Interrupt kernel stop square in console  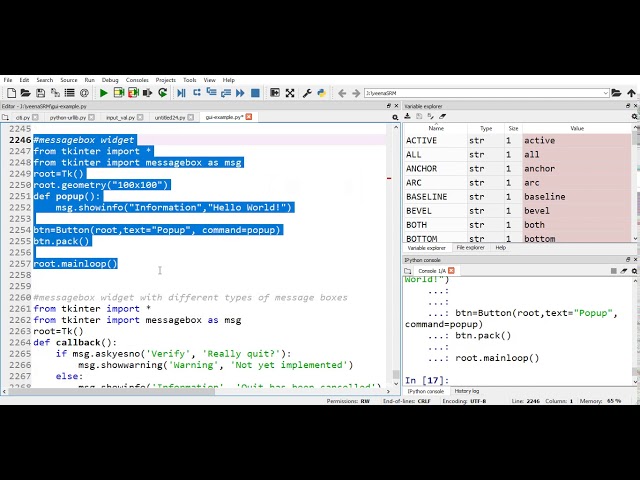(613, 271)
